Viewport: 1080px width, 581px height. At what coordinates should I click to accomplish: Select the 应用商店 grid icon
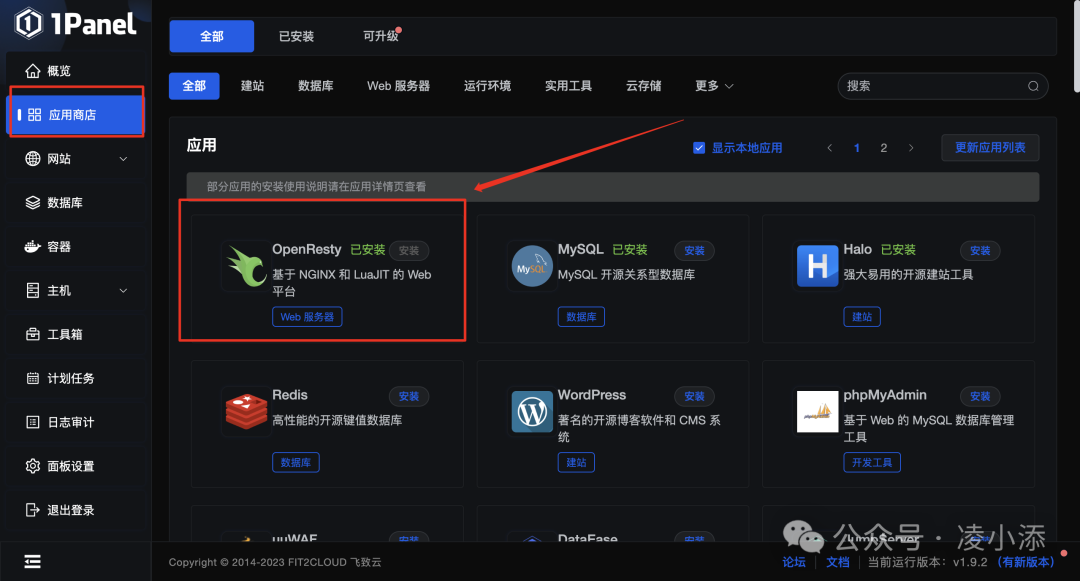click(34, 115)
